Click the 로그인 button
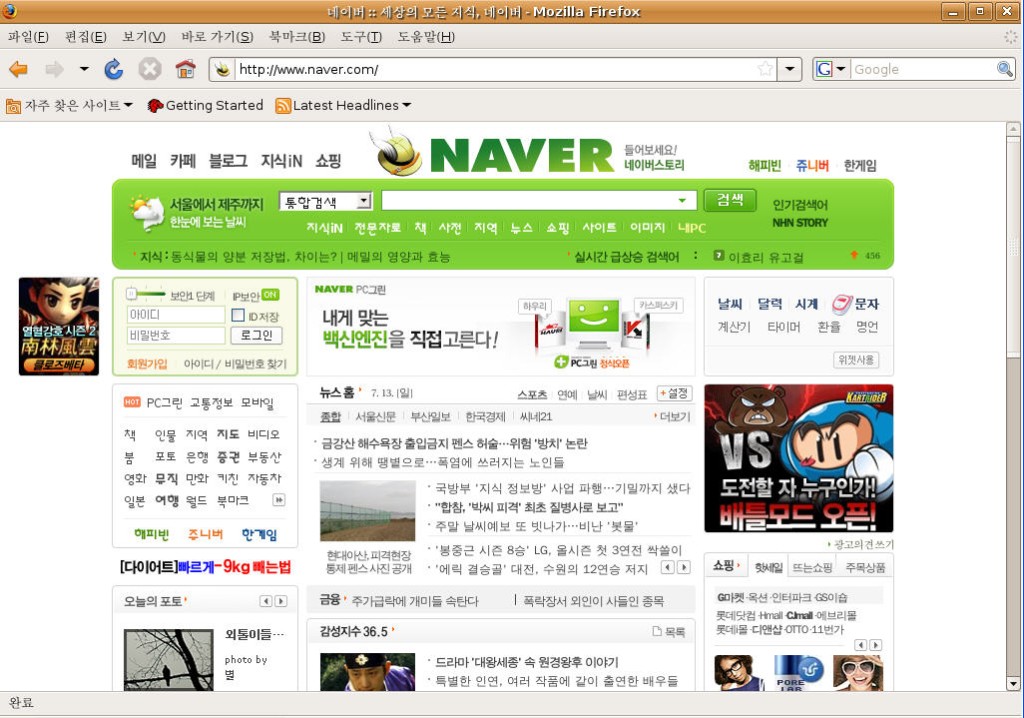Viewport: 1024px width, 718px height. (x=256, y=336)
